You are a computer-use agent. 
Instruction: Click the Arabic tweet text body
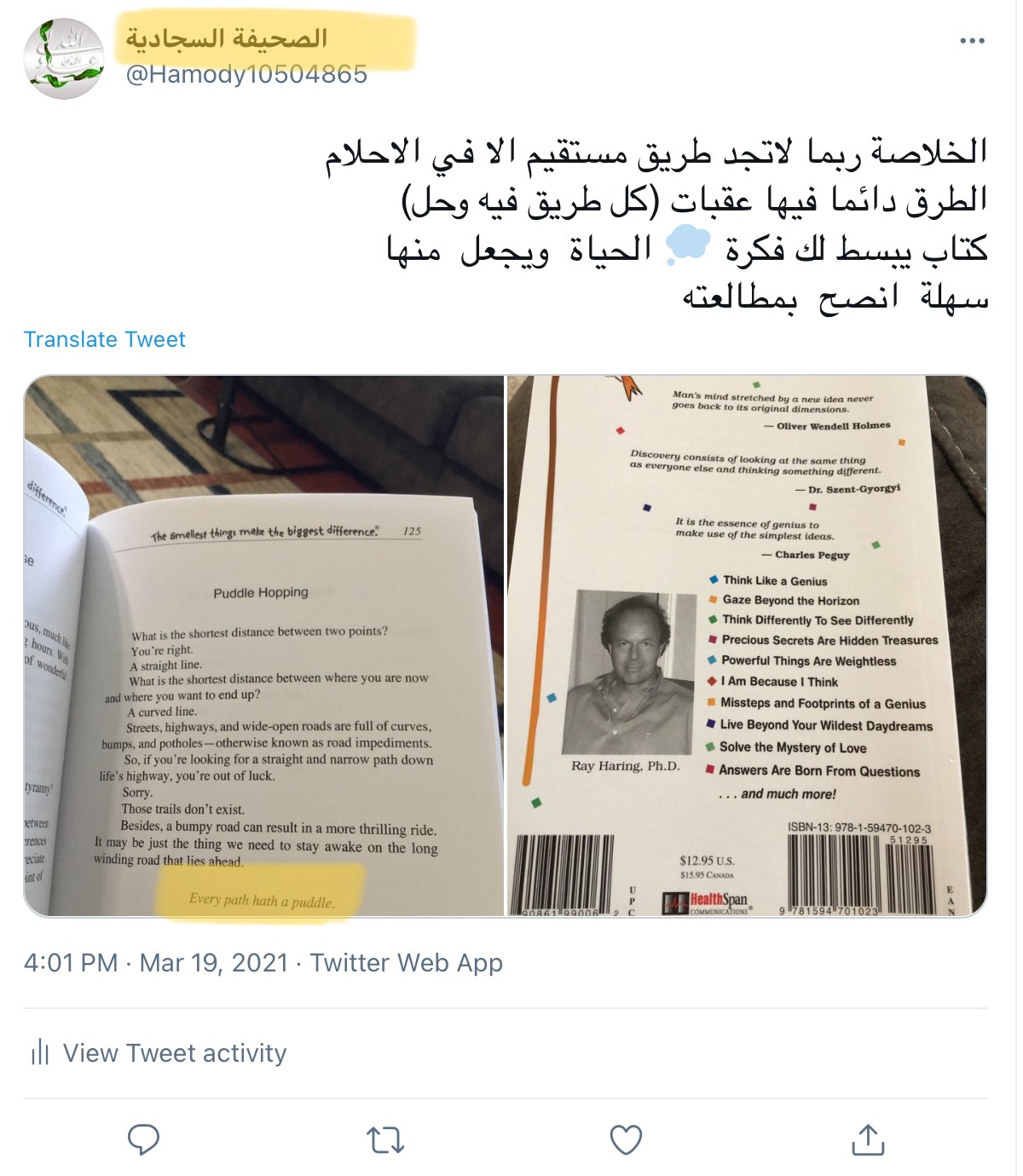point(656,224)
